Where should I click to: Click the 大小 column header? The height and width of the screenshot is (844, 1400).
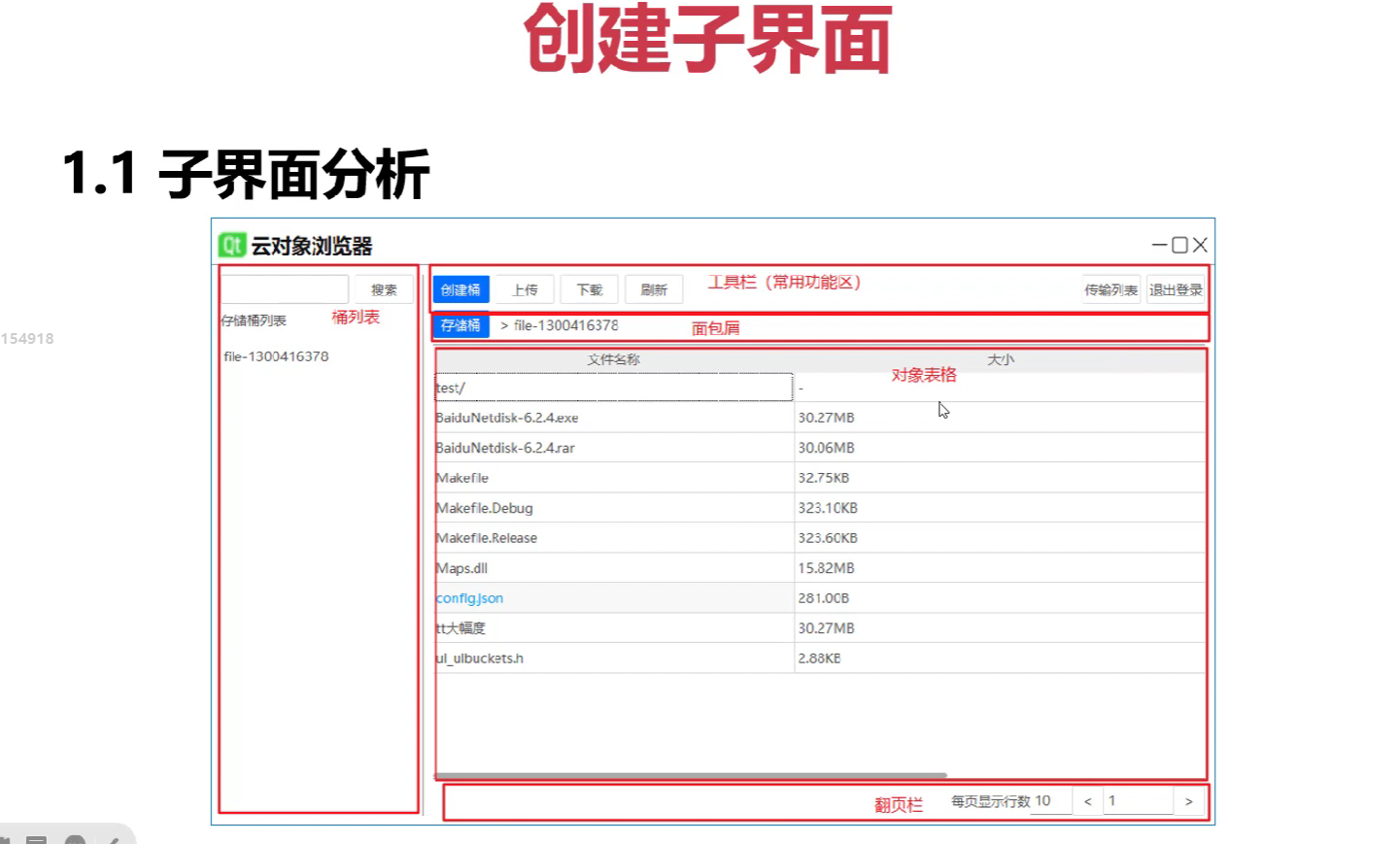[x=1001, y=359]
